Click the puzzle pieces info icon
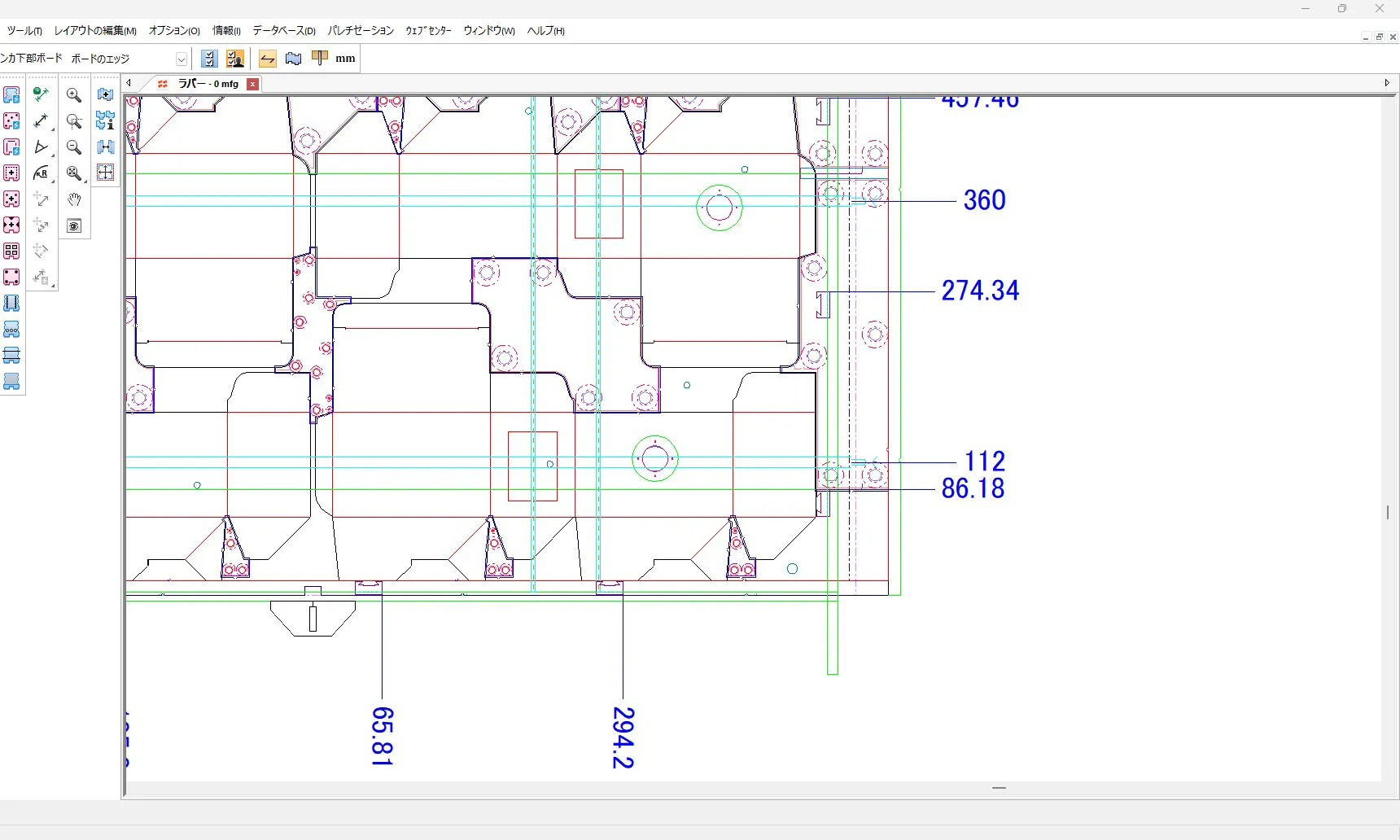1400x840 pixels. pyautogui.click(x=105, y=121)
